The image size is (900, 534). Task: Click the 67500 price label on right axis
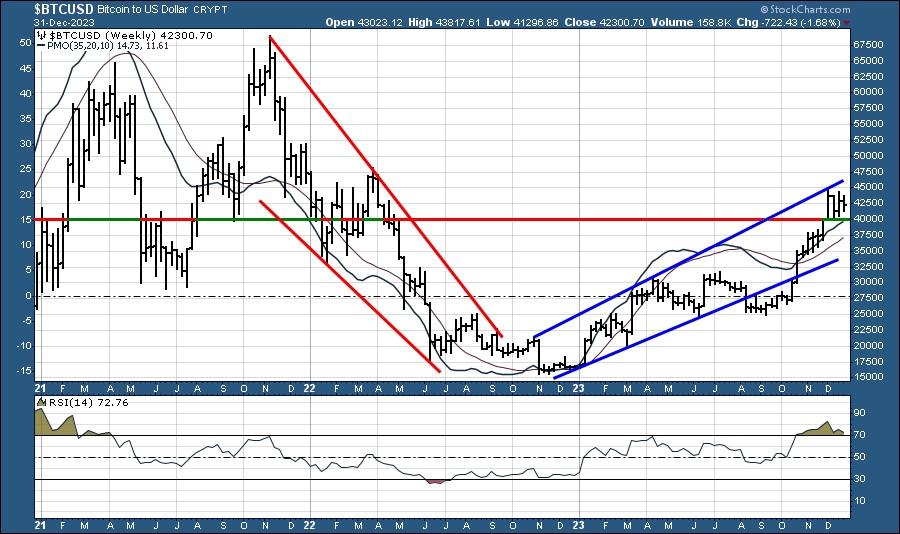click(x=868, y=45)
